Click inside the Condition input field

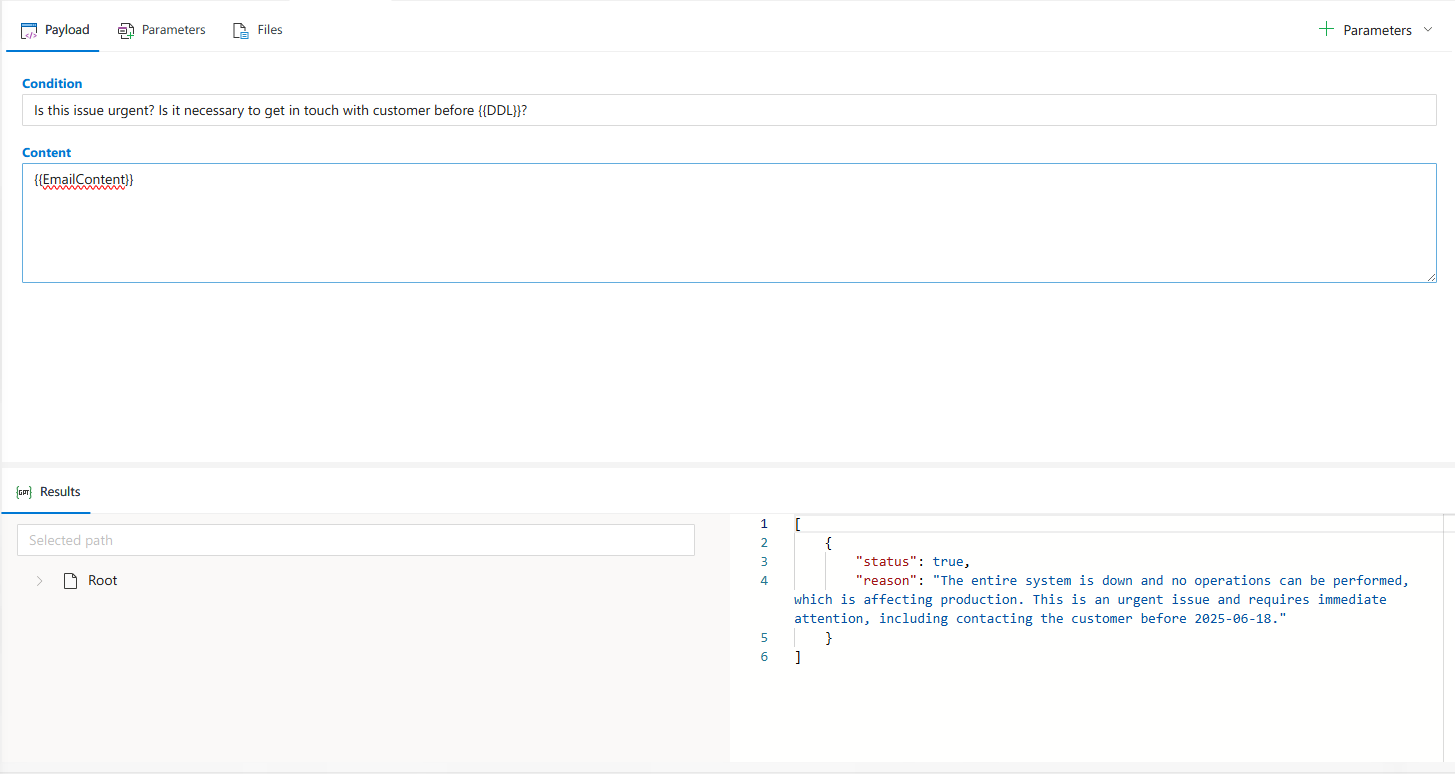[x=729, y=110]
